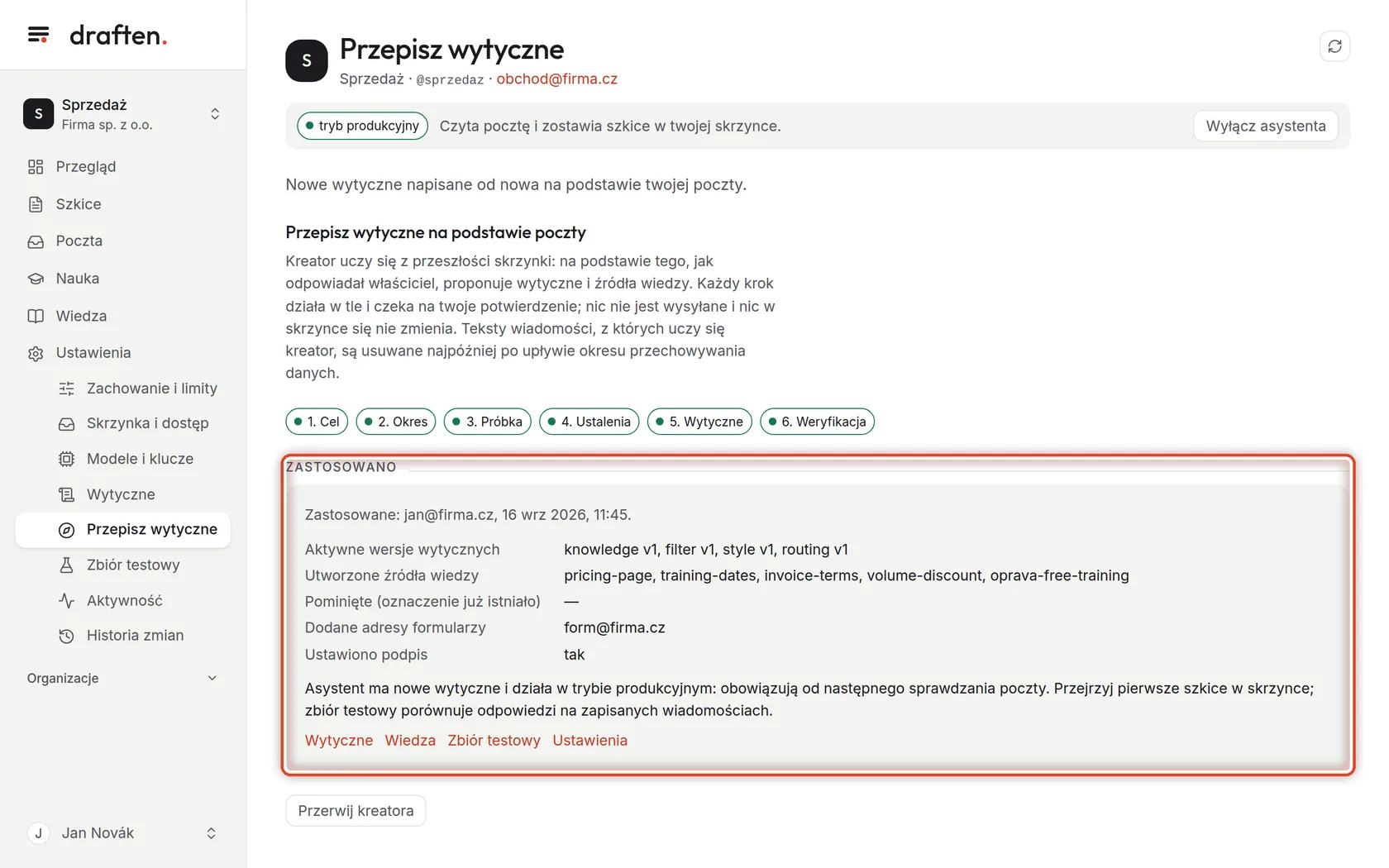Select step 3. Próbka chip
The height and width of the screenshot is (868, 1389).
click(x=487, y=422)
